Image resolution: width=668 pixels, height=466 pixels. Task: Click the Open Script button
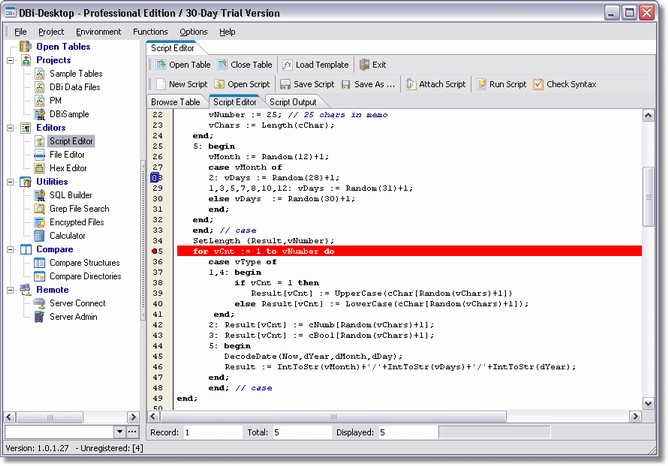[x=242, y=84]
